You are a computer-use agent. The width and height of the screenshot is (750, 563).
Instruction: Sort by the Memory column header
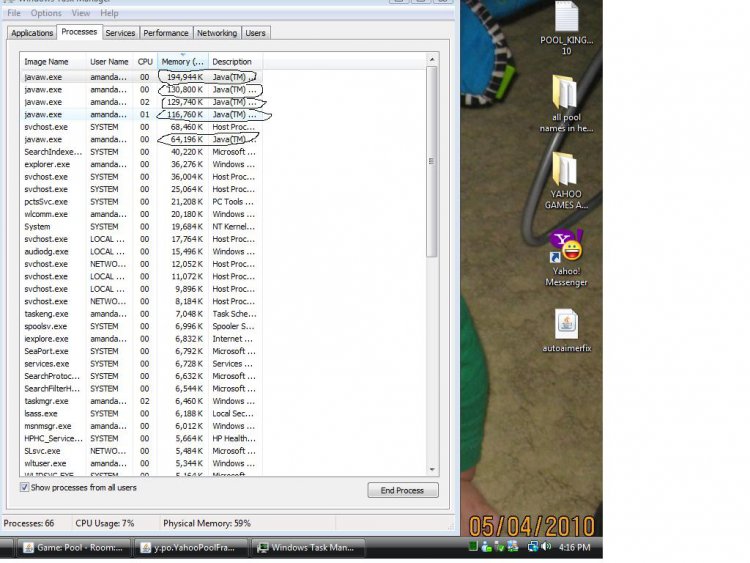click(x=183, y=62)
